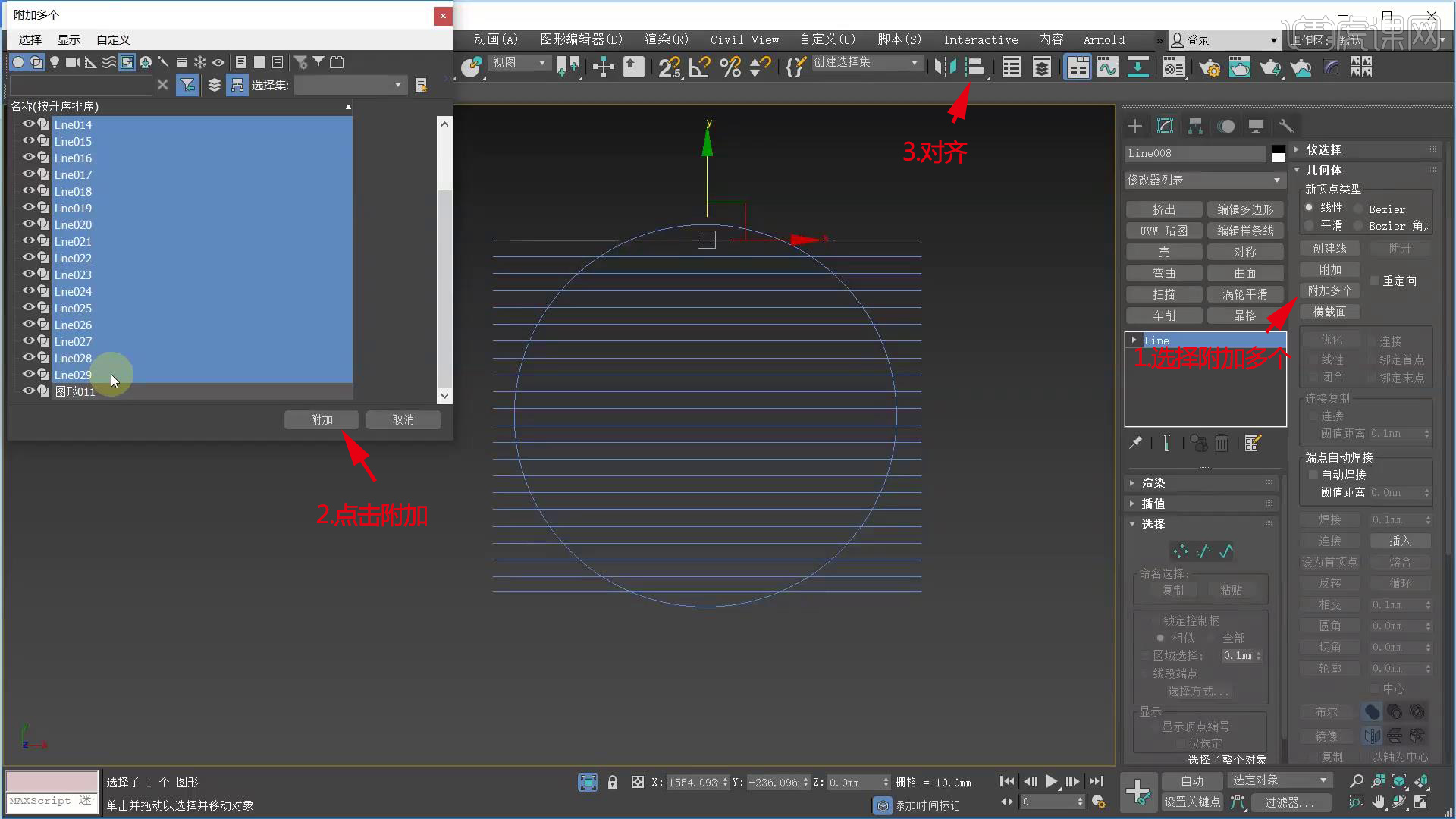Screen dimensions: 1456x819
Task: Click the Pin Stack icon
Action: (x=1135, y=443)
